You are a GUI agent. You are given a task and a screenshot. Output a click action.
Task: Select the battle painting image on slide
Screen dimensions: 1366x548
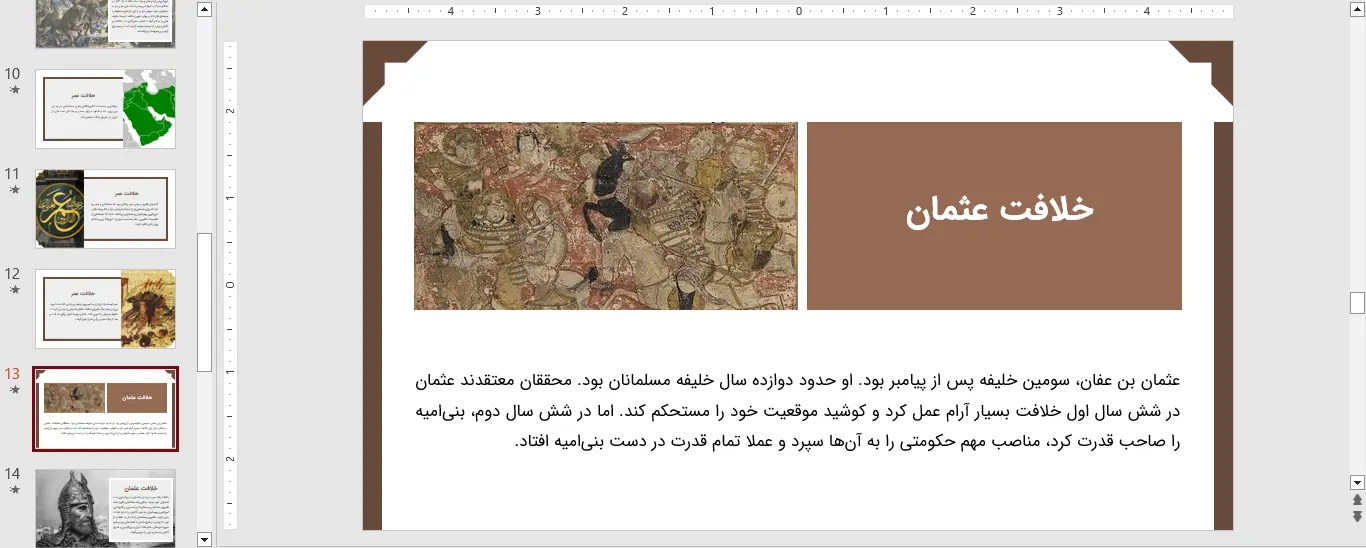click(606, 216)
